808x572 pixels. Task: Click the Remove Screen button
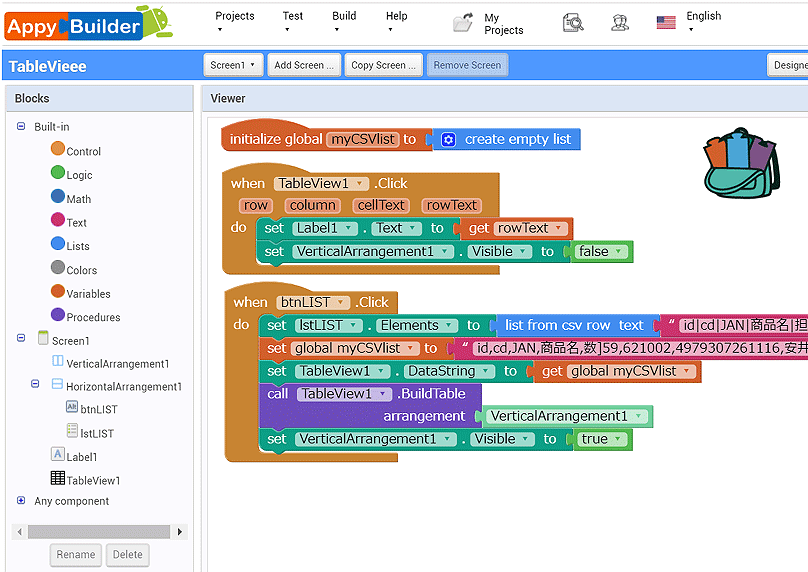pos(467,65)
